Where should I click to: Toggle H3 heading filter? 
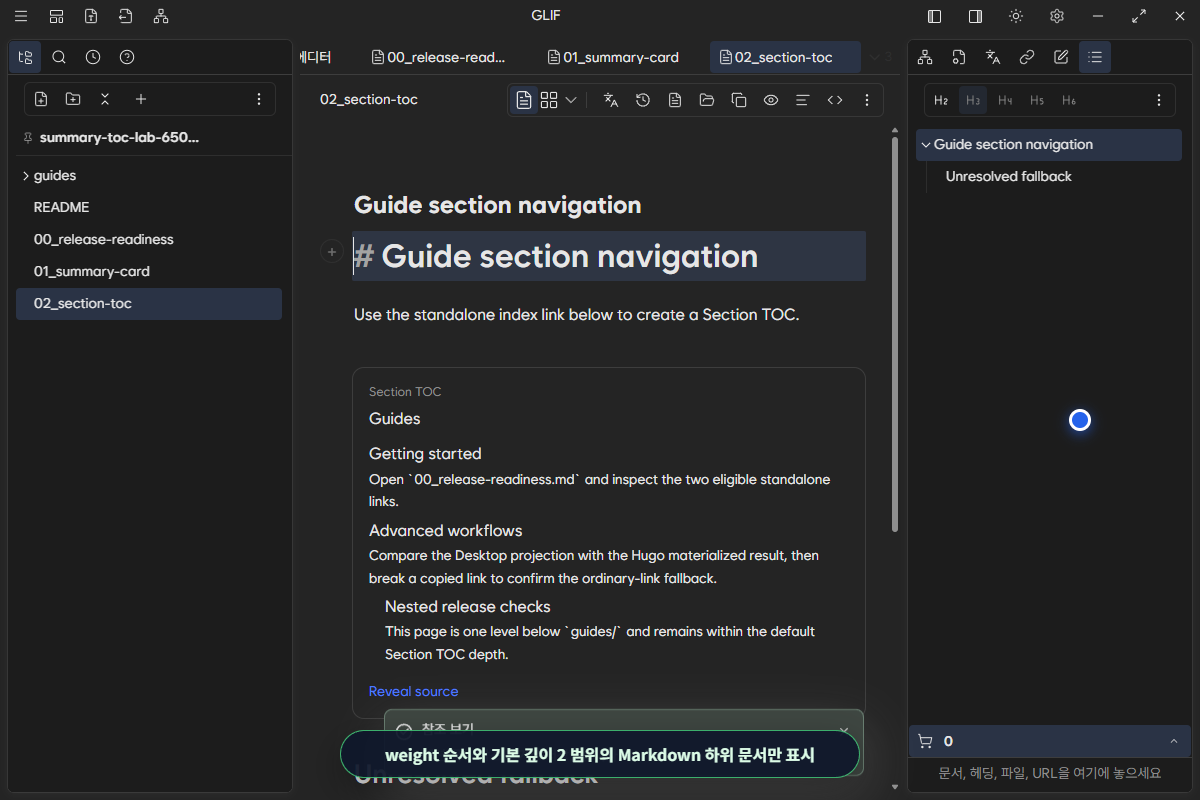point(973,100)
